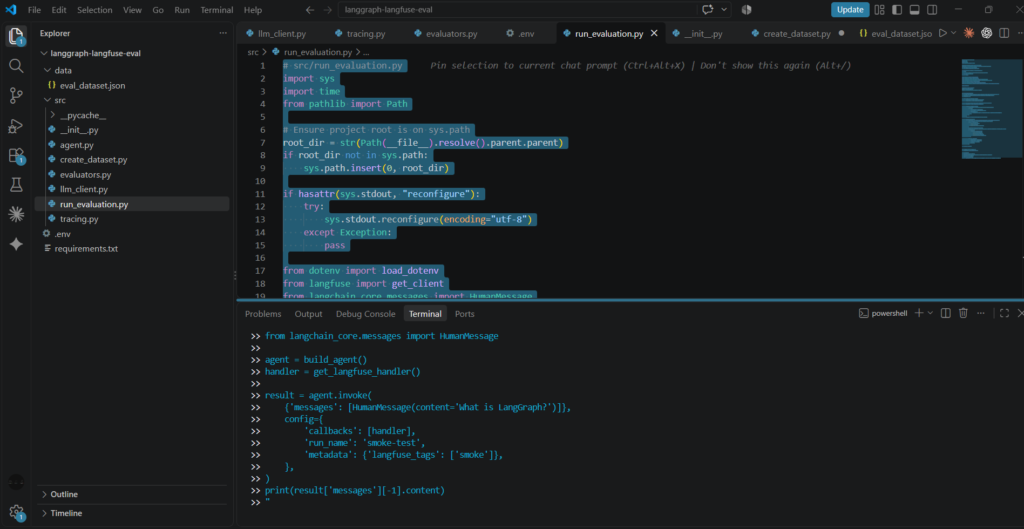The image size is (1024, 529).
Task: Go forward with the navigation arrow
Action: coord(327,10)
